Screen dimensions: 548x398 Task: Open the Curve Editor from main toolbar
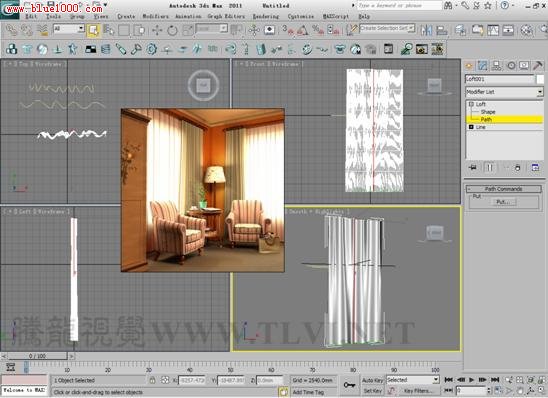pos(493,30)
